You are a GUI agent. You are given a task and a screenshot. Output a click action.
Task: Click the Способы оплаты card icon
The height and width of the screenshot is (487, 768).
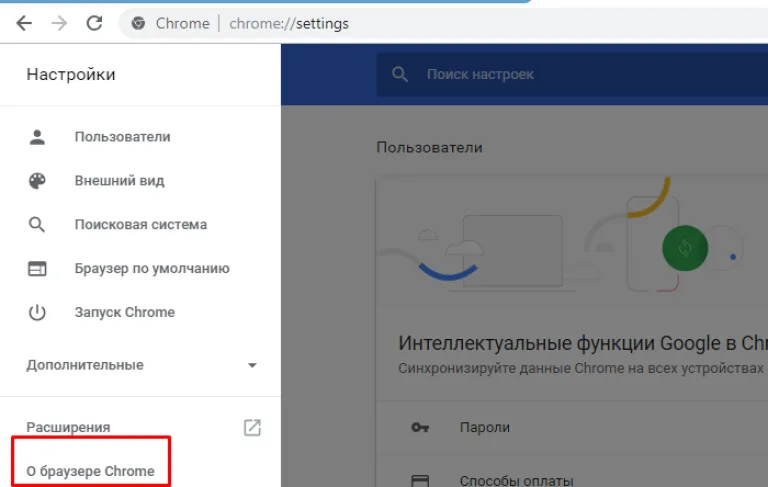(420, 480)
